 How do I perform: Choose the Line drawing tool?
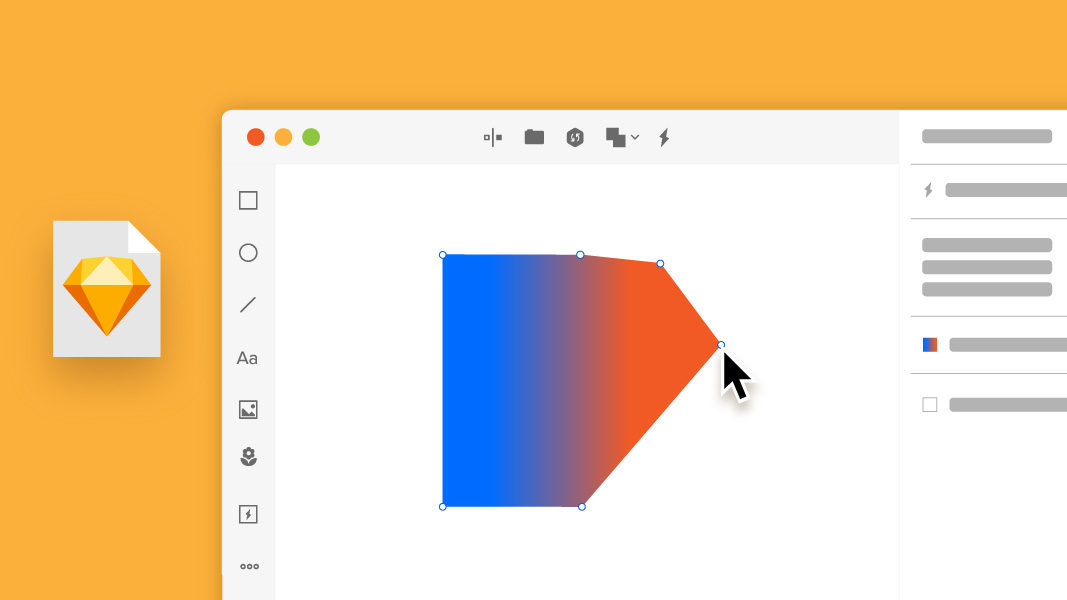click(248, 305)
